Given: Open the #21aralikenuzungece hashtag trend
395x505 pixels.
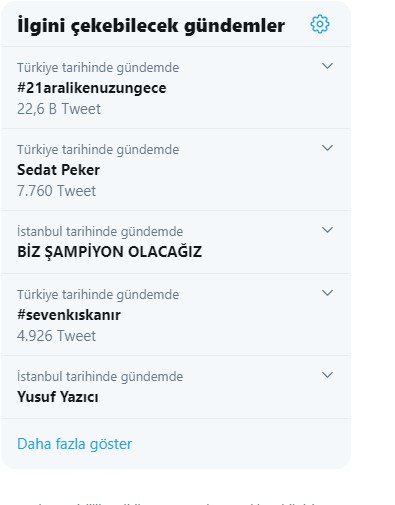Looking at the screenshot, I should (92, 88).
